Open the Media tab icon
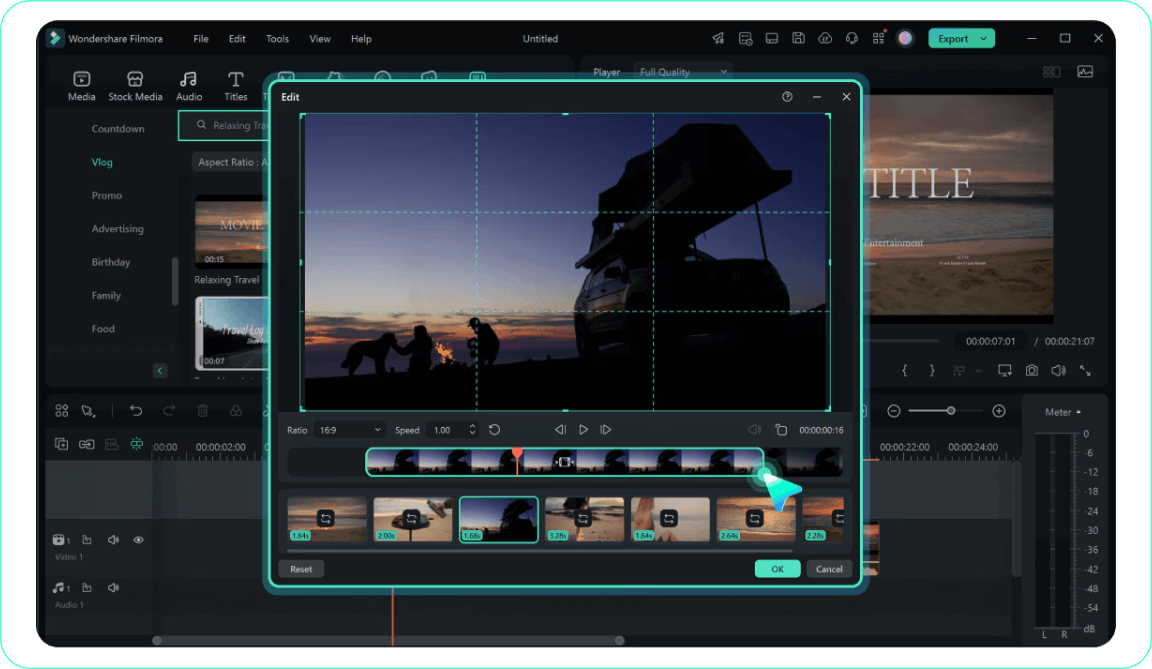 point(82,79)
